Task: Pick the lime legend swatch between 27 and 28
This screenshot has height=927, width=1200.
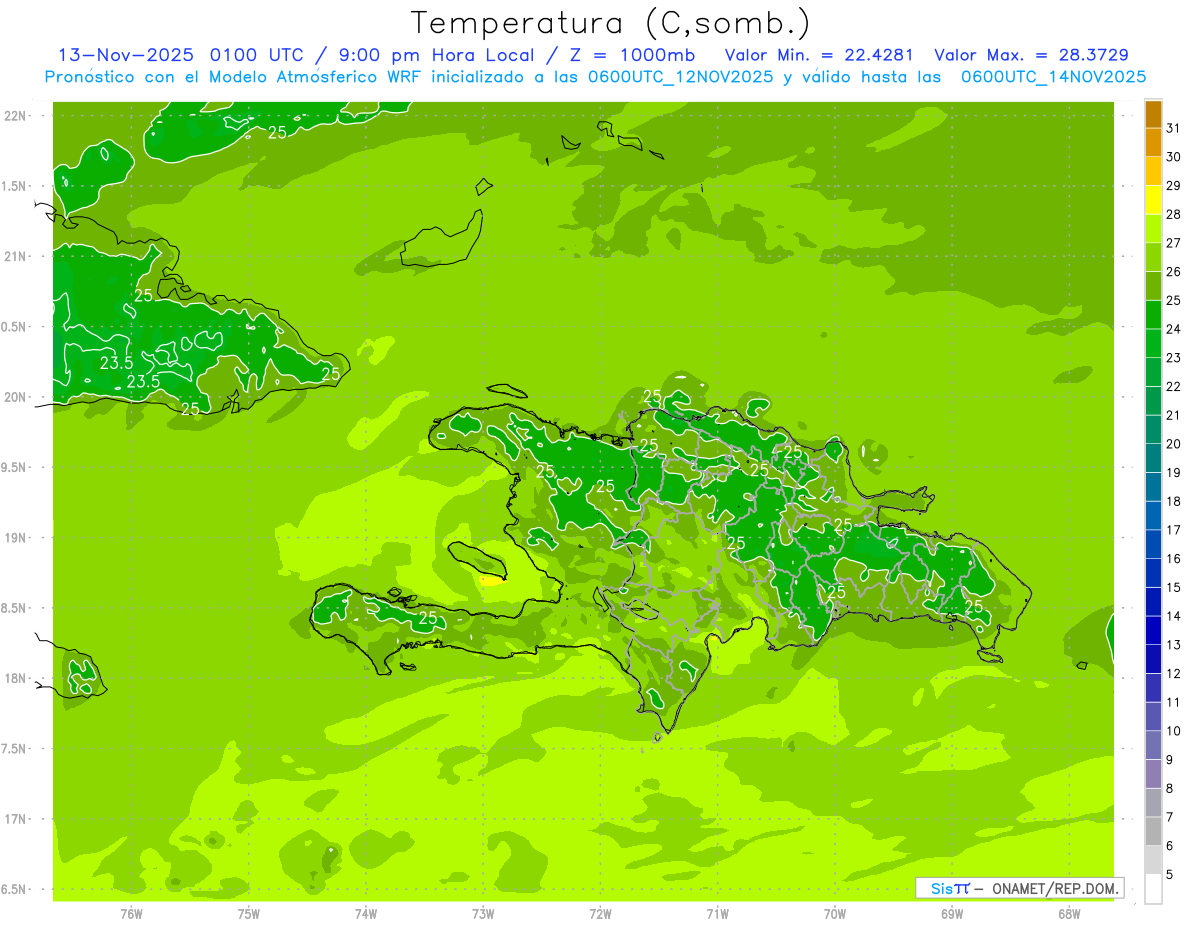Action: (x=1153, y=229)
